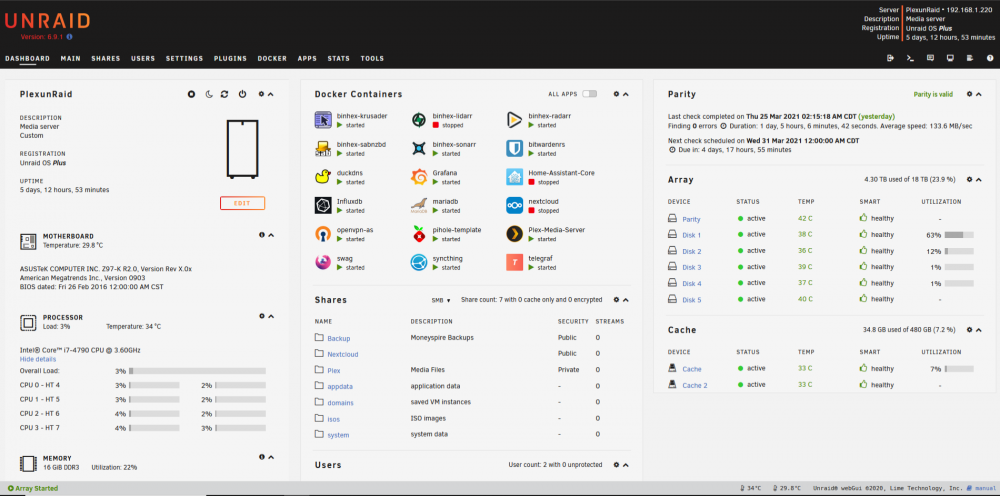Click the server case thumbnail image

point(242,149)
